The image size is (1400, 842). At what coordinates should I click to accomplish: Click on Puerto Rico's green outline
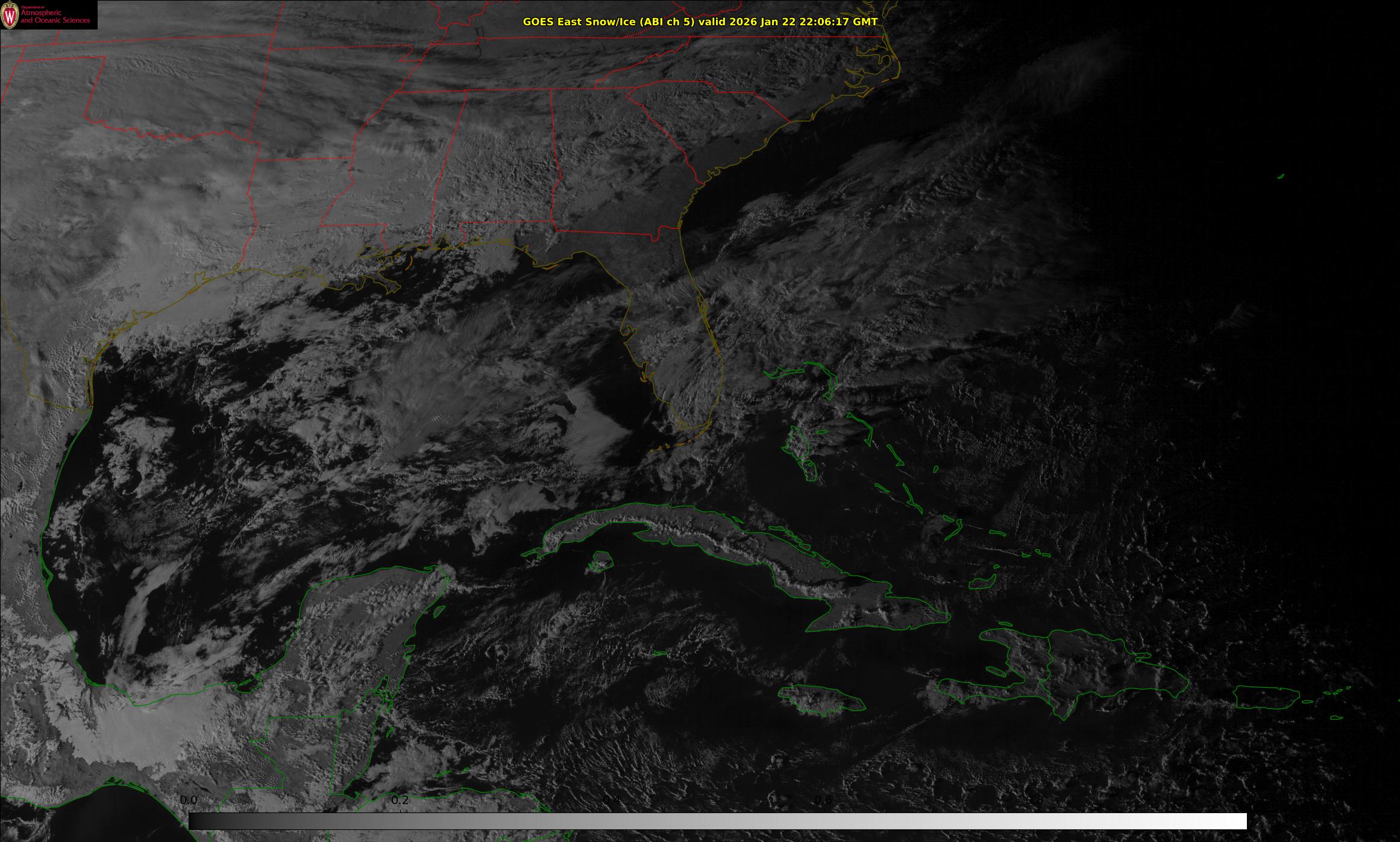tap(1266, 697)
